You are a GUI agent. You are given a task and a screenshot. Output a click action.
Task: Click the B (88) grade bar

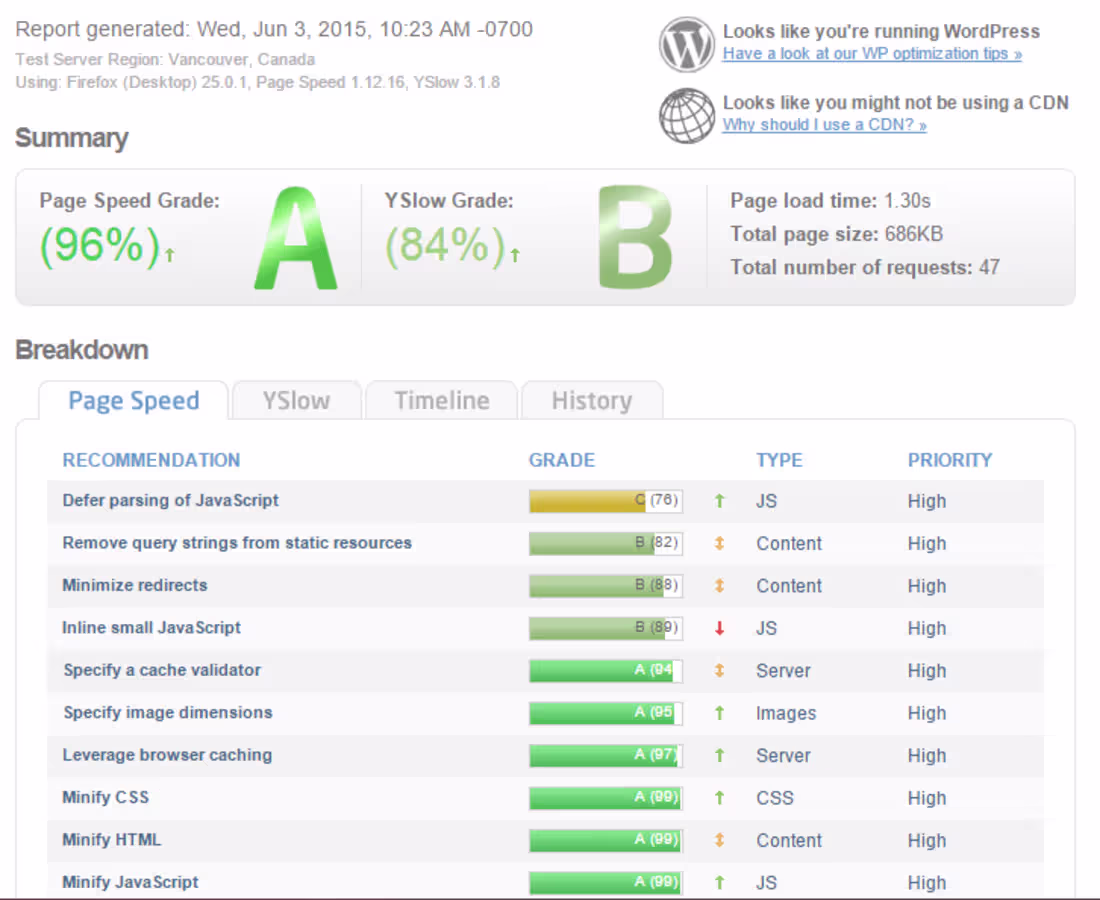[x=606, y=586]
